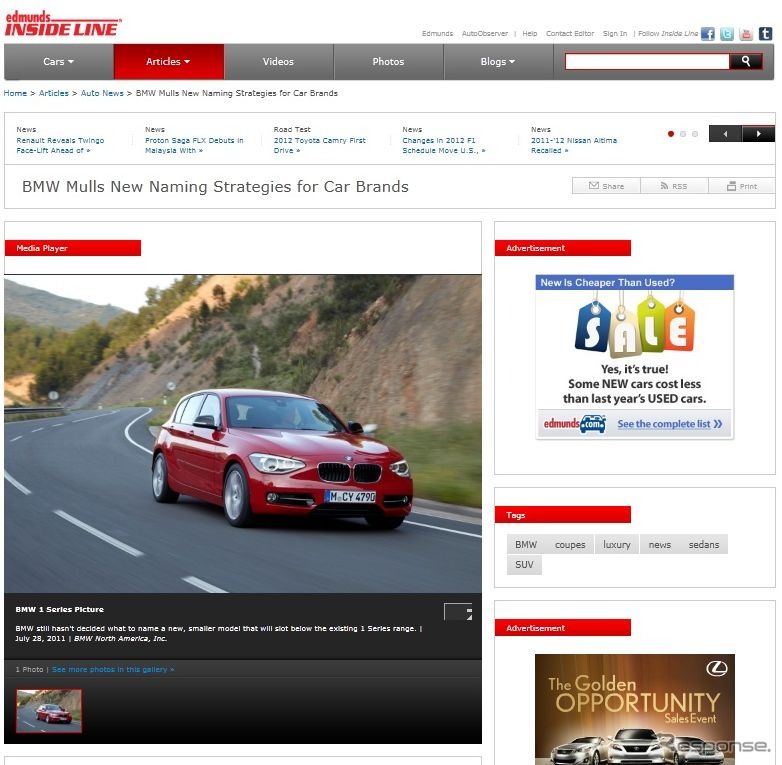Screen dimensions: 782x765
Task: Open 2011-'12 Nissan Altima Recalled story
Action: (574, 145)
